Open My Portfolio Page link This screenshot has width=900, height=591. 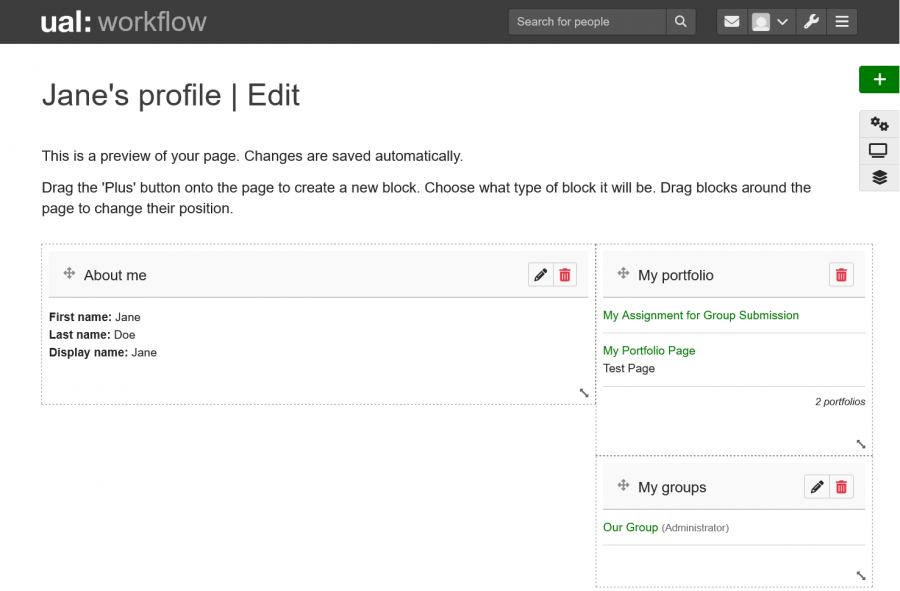648,350
